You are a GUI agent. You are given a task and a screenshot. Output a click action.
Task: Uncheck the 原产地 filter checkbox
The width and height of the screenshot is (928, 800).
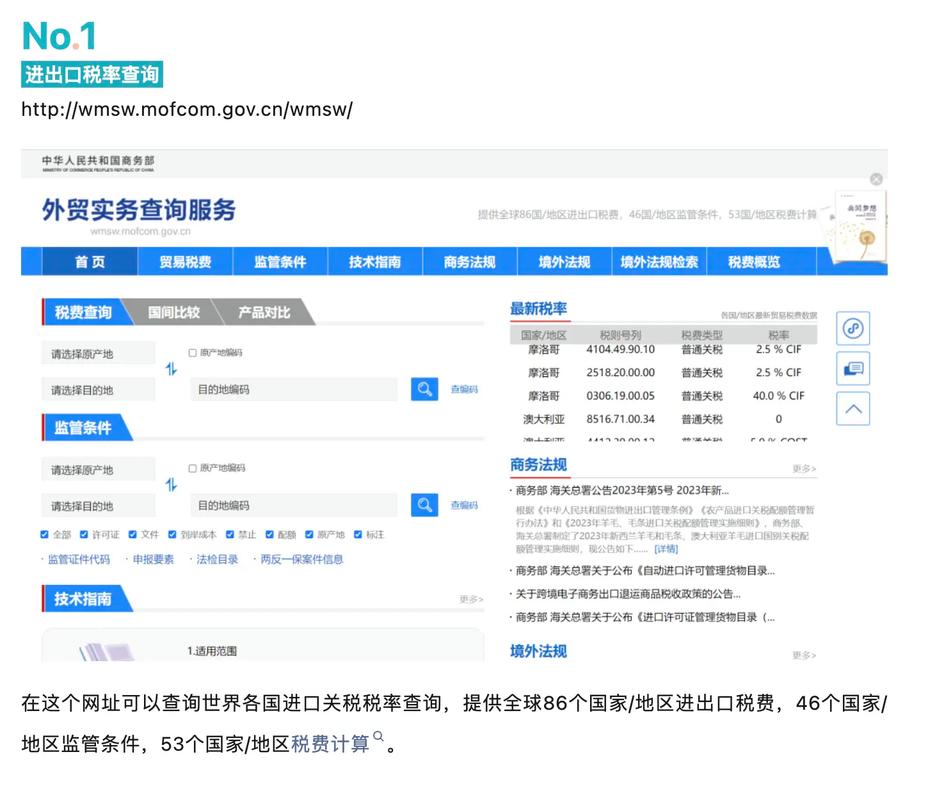[x=309, y=534]
